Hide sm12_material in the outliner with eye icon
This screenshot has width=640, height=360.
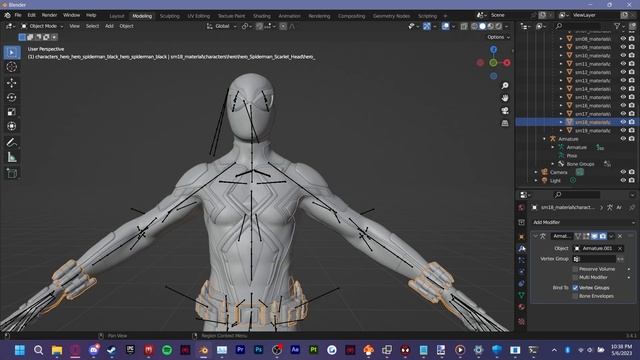coord(623,72)
